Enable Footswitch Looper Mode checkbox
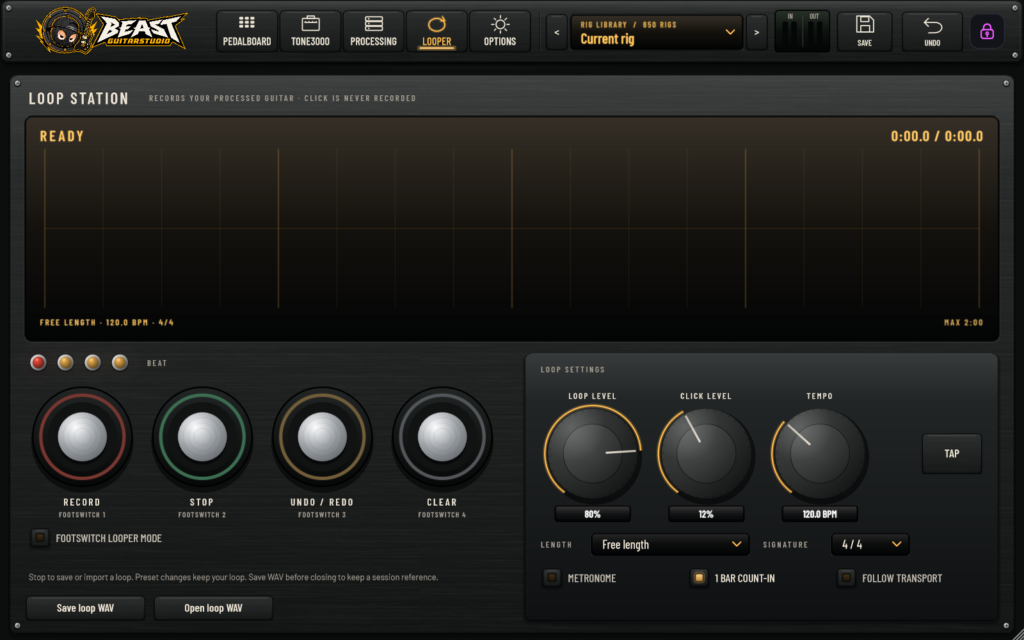Screen dimensions: 1024x640 [x=40, y=537]
